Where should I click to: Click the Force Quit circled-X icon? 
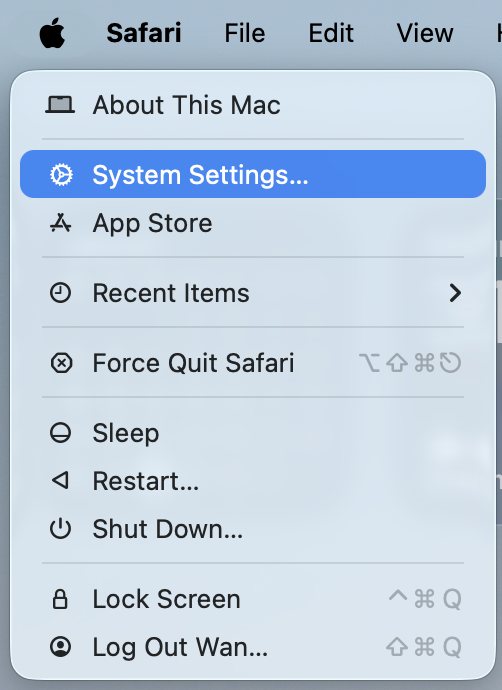coord(61,363)
